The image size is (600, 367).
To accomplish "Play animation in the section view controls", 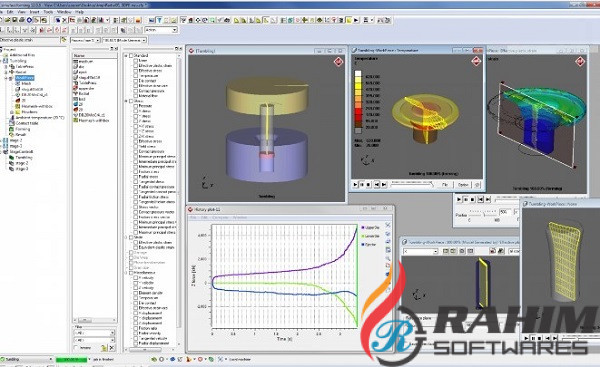I will (459, 199).
